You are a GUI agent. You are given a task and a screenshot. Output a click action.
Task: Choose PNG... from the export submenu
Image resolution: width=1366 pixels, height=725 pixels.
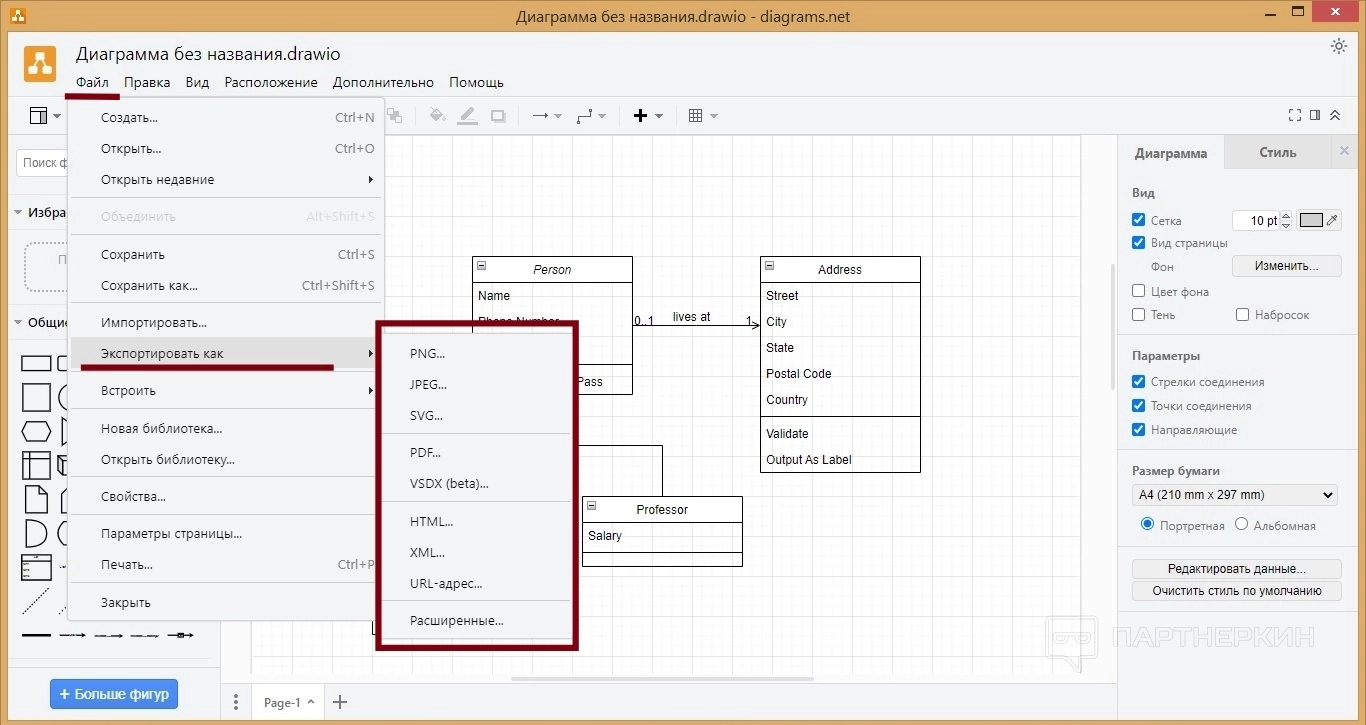point(427,353)
